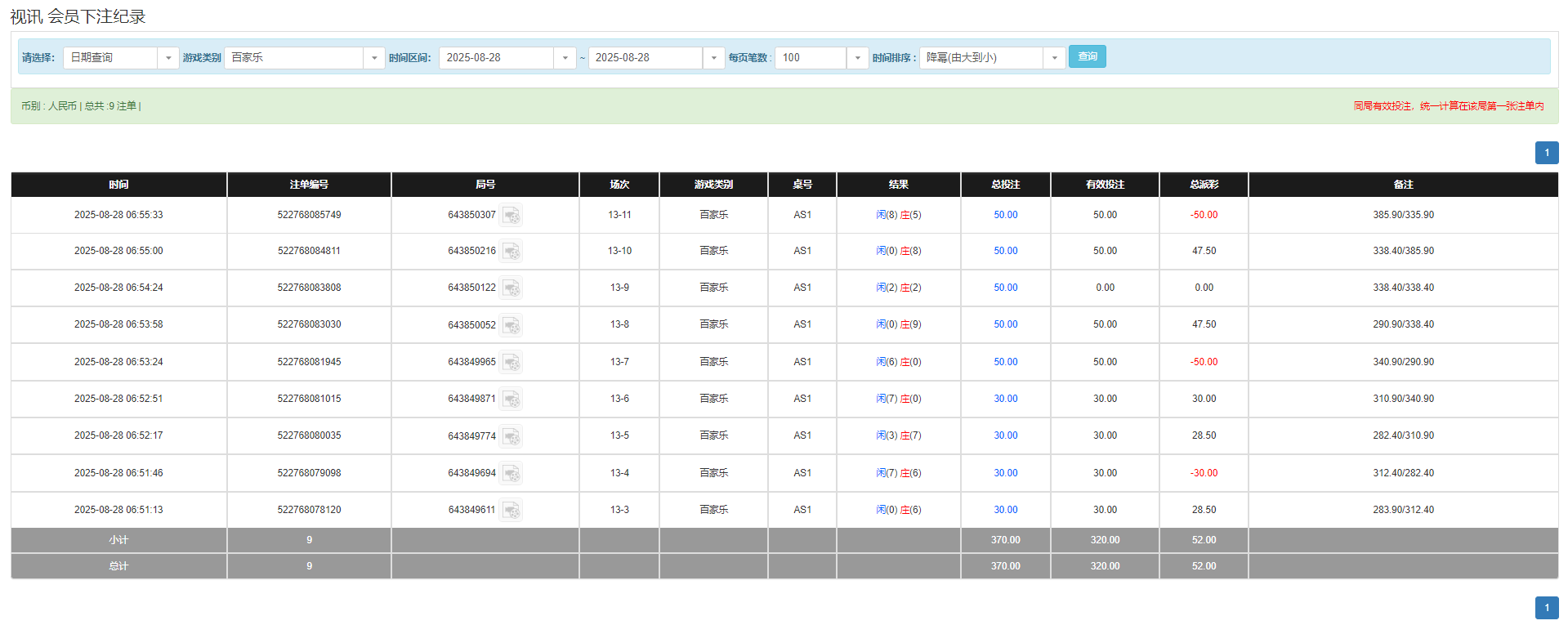This screenshot has width=1568, height=634.
Task: Click bet number 522768081945
Action: tap(309, 362)
